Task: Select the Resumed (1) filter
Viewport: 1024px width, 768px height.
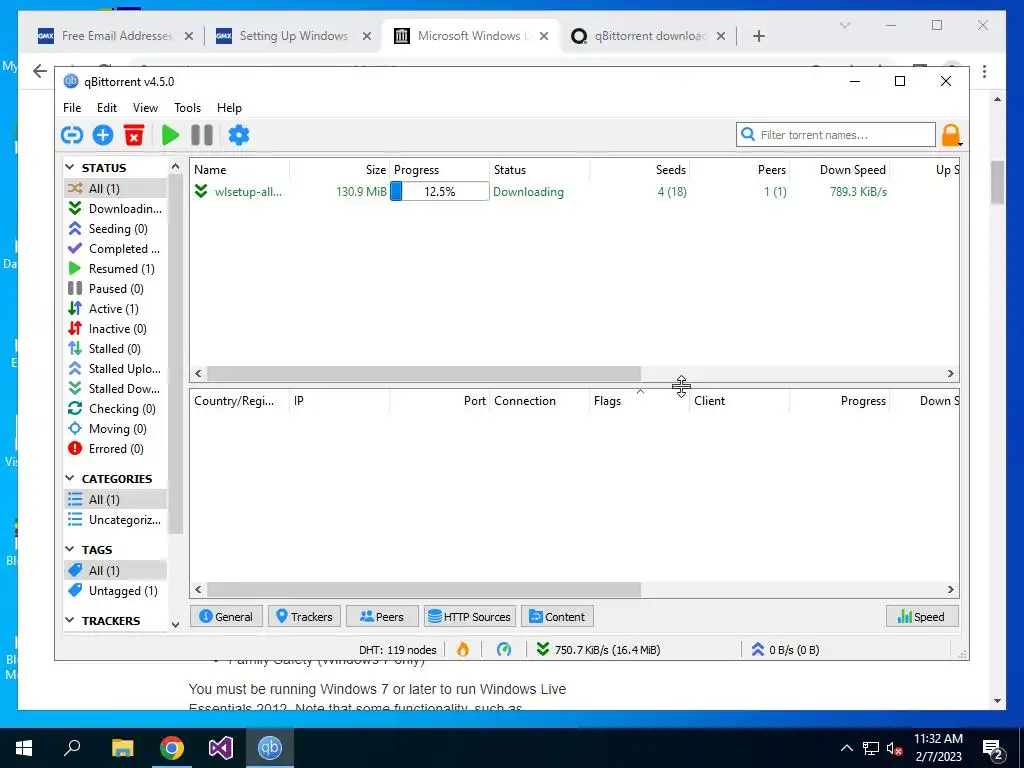Action: pos(116,268)
